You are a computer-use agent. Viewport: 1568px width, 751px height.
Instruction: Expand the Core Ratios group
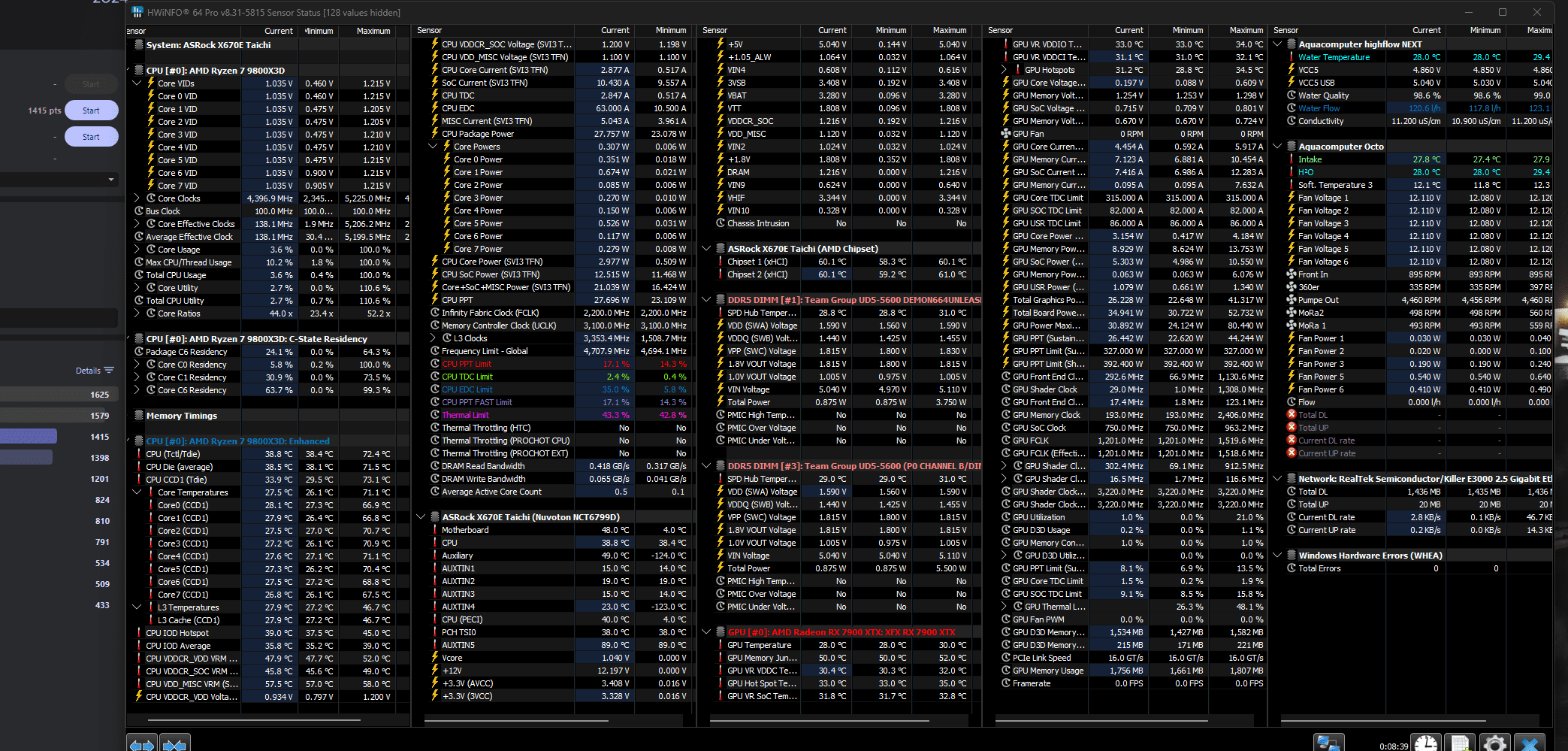pos(137,313)
